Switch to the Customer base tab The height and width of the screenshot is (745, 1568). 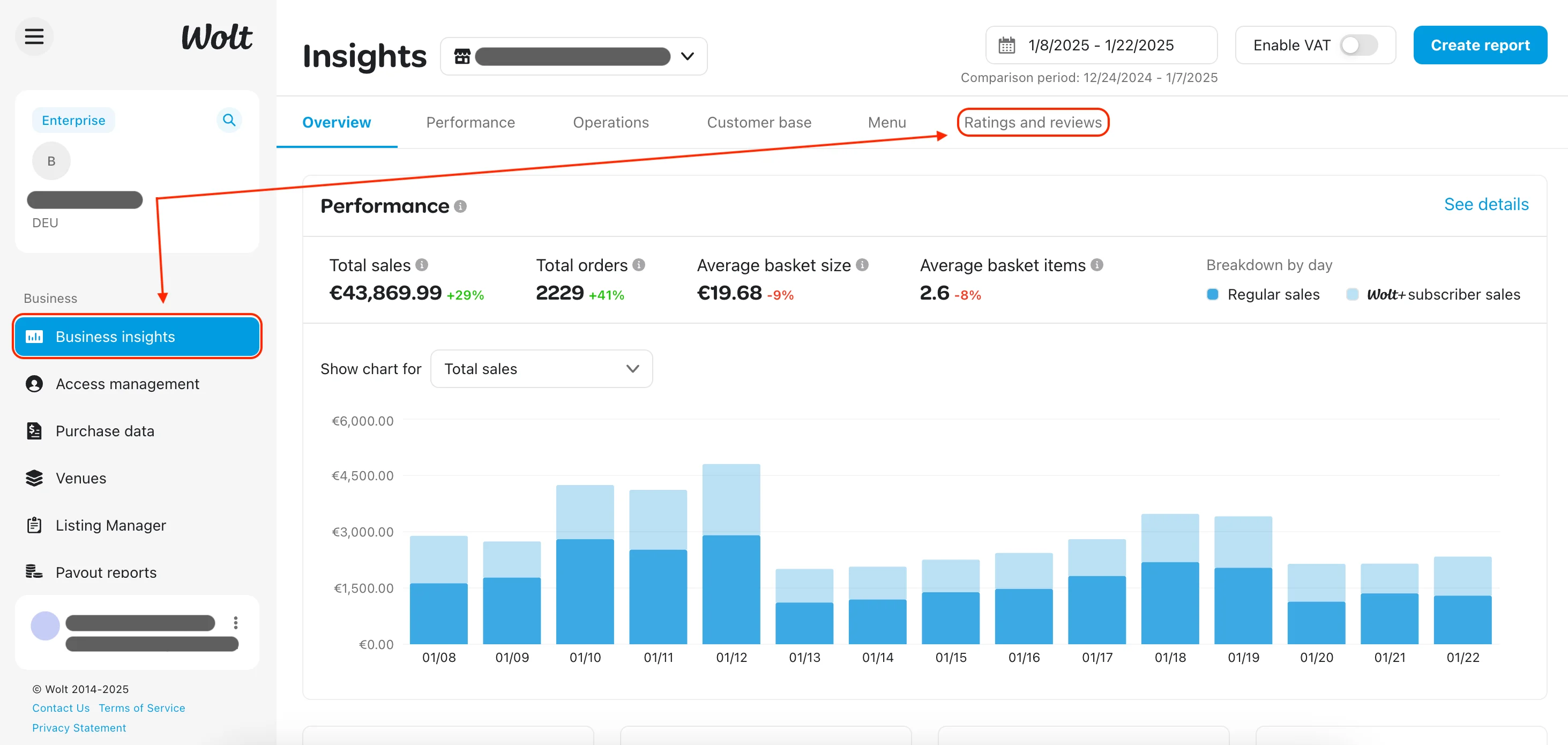pos(759,123)
